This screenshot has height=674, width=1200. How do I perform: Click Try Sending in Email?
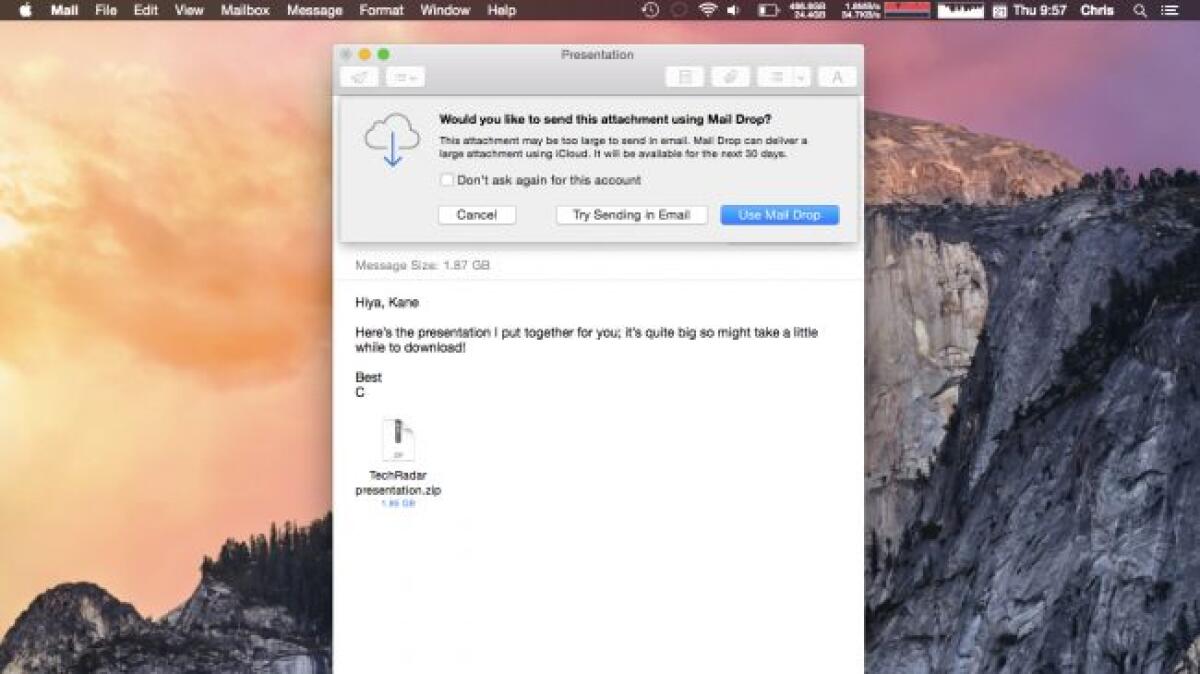click(x=631, y=214)
